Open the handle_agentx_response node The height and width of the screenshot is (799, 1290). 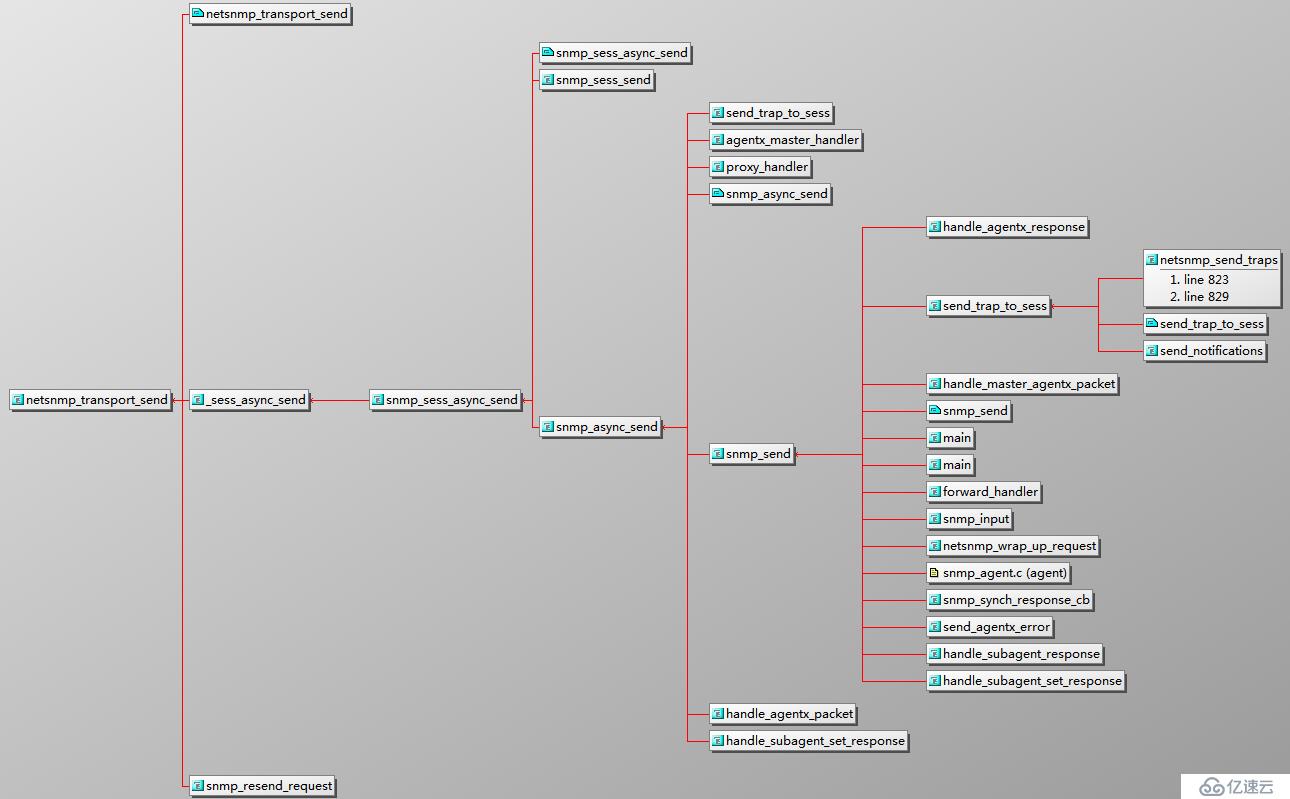[1007, 227]
